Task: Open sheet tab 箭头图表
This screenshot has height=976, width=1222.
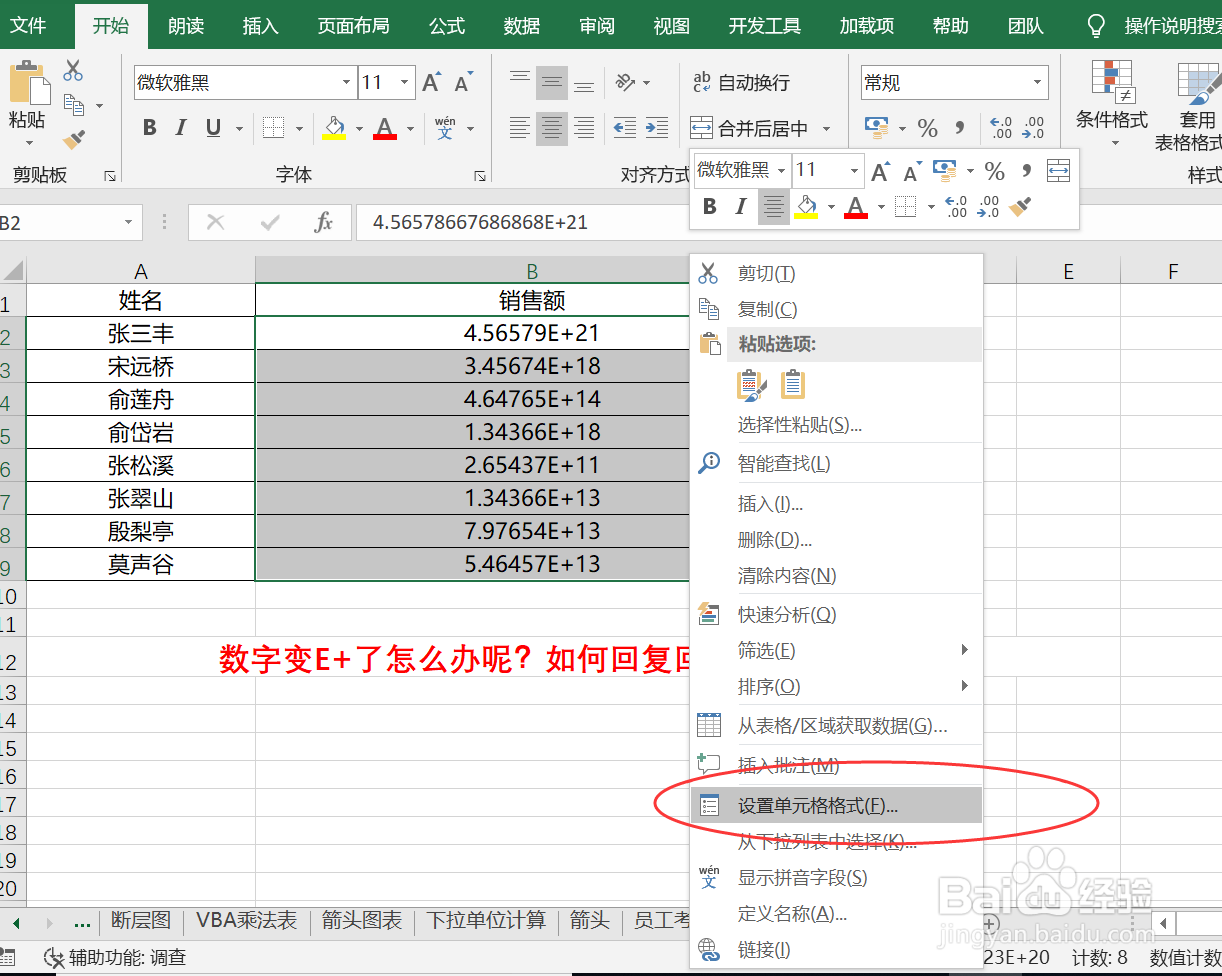Action: [x=362, y=920]
